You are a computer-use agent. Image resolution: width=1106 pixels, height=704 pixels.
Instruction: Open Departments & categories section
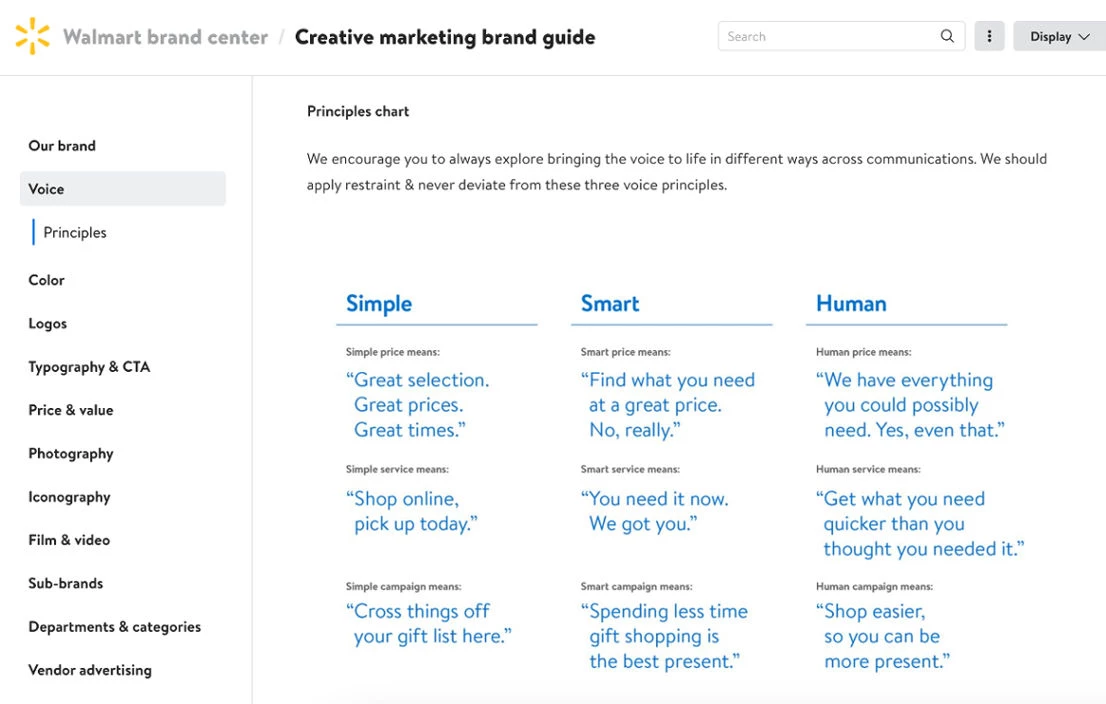(x=114, y=626)
